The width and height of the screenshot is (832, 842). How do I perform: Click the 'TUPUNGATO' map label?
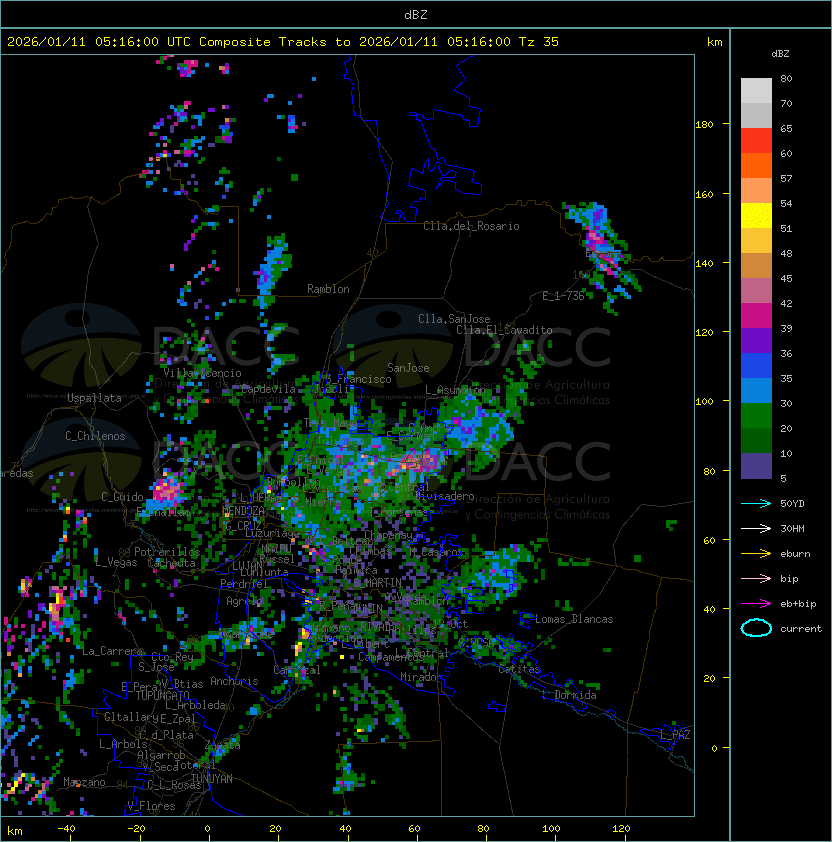pyautogui.click(x=162, y=695)
